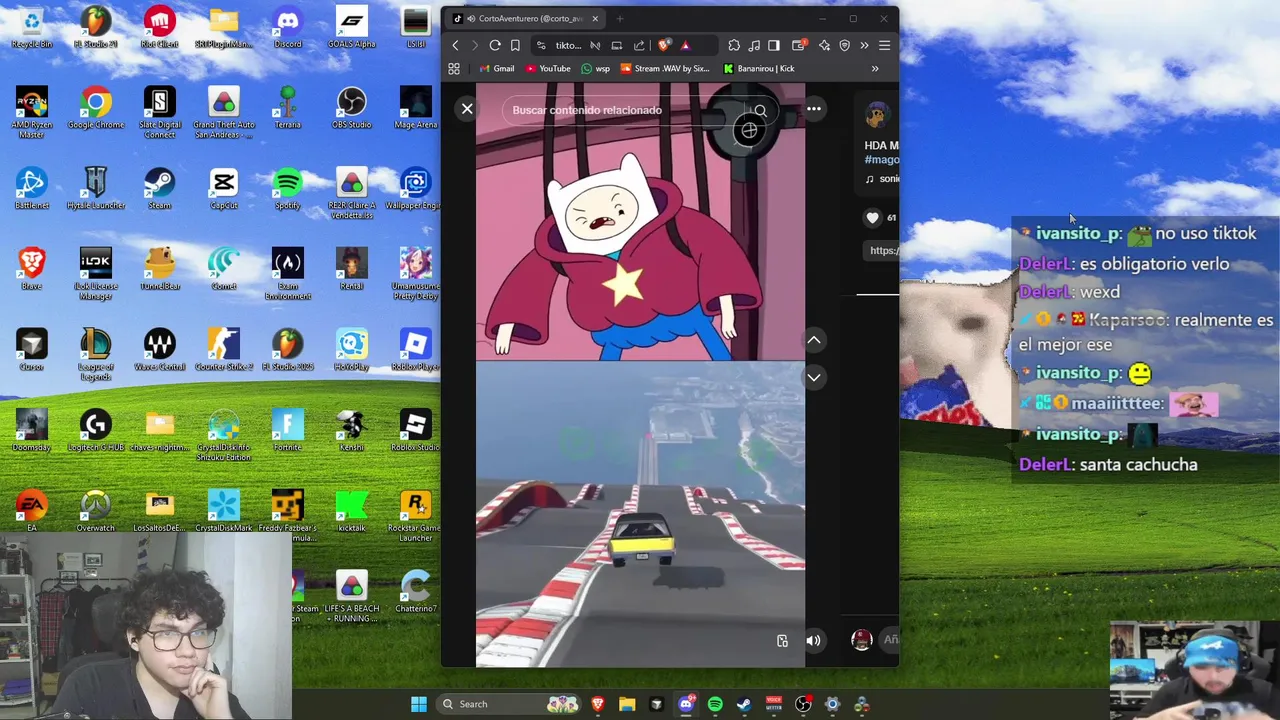This screenshot has height=720, width=1280.
Task: Open the Brave Playlist music icon
Action: point(754,45)
